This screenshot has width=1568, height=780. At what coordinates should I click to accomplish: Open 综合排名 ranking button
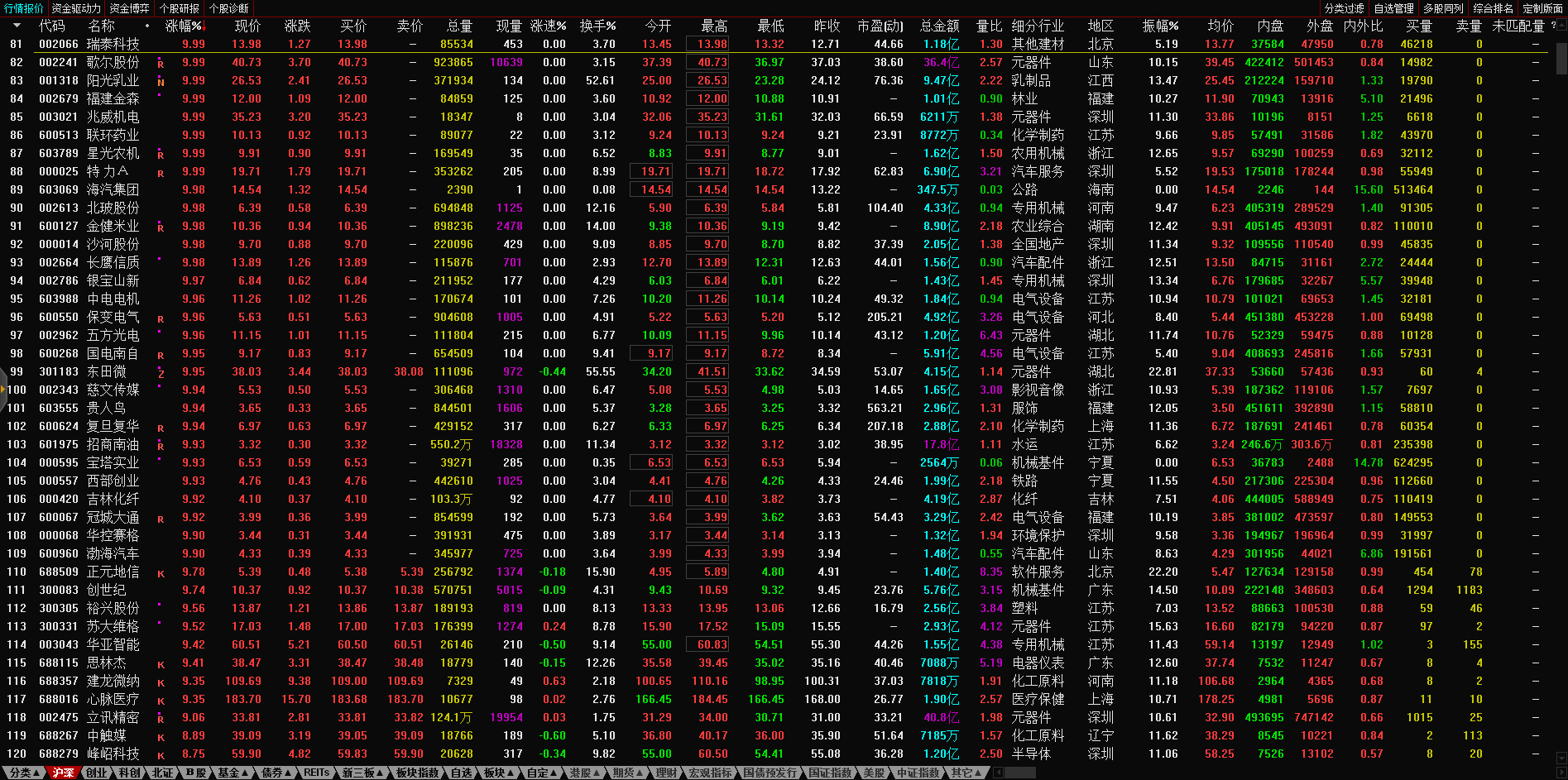[x=1494, y=8]
